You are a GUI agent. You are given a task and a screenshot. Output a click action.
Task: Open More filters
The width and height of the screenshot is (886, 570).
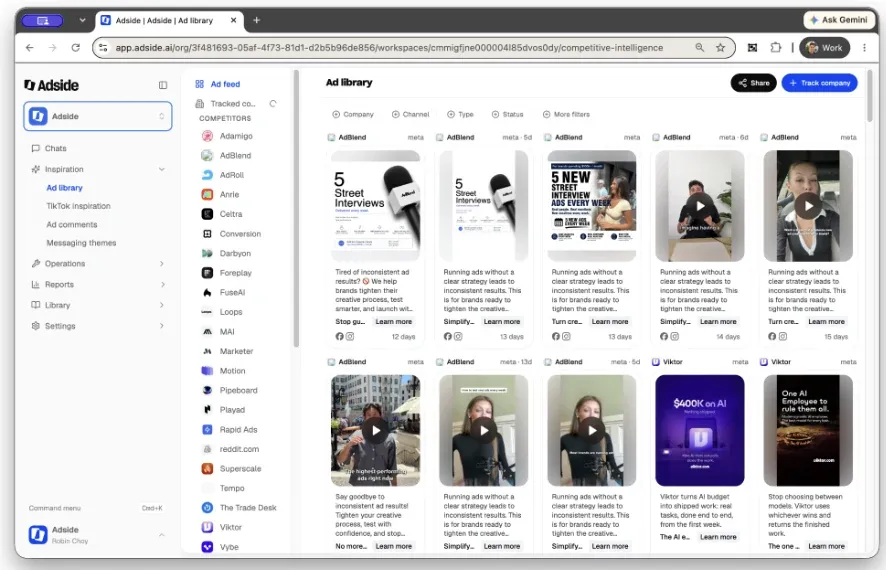coord(566,115)
